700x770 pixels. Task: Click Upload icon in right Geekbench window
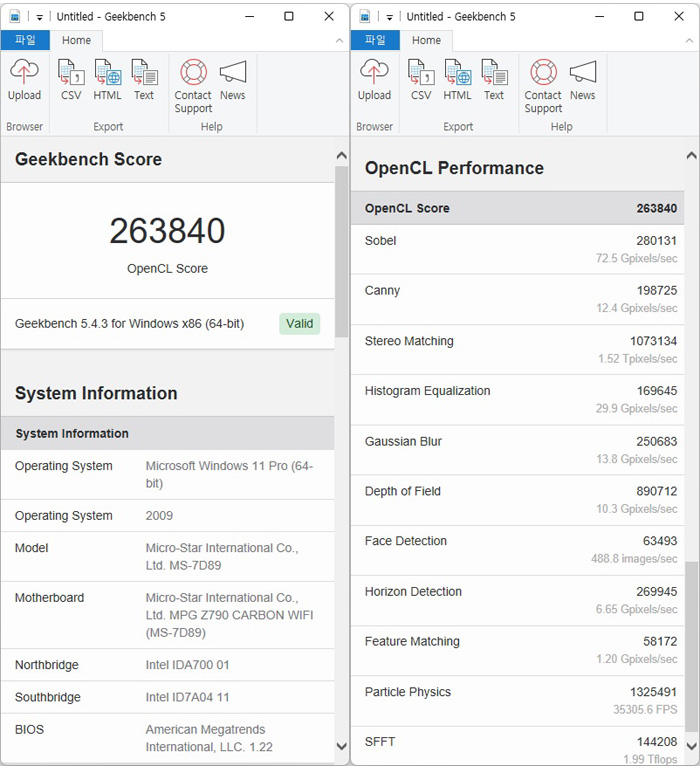click(374, 80)
